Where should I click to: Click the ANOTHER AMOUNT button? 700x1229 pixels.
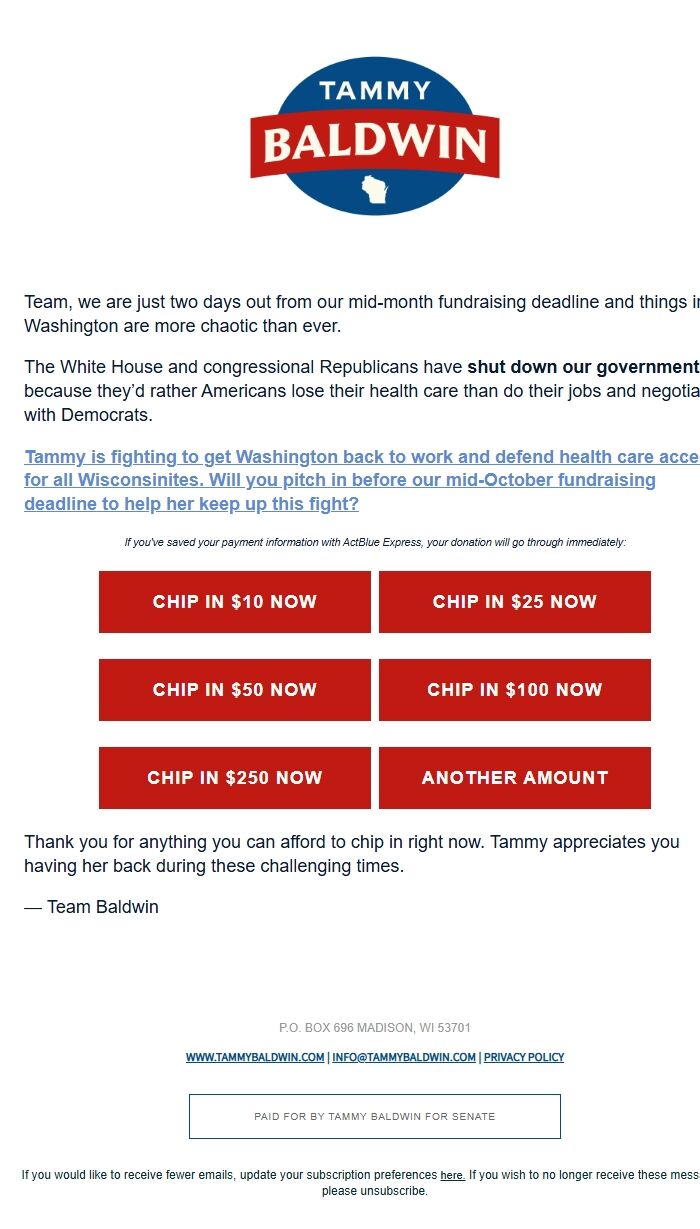point(515,778)
